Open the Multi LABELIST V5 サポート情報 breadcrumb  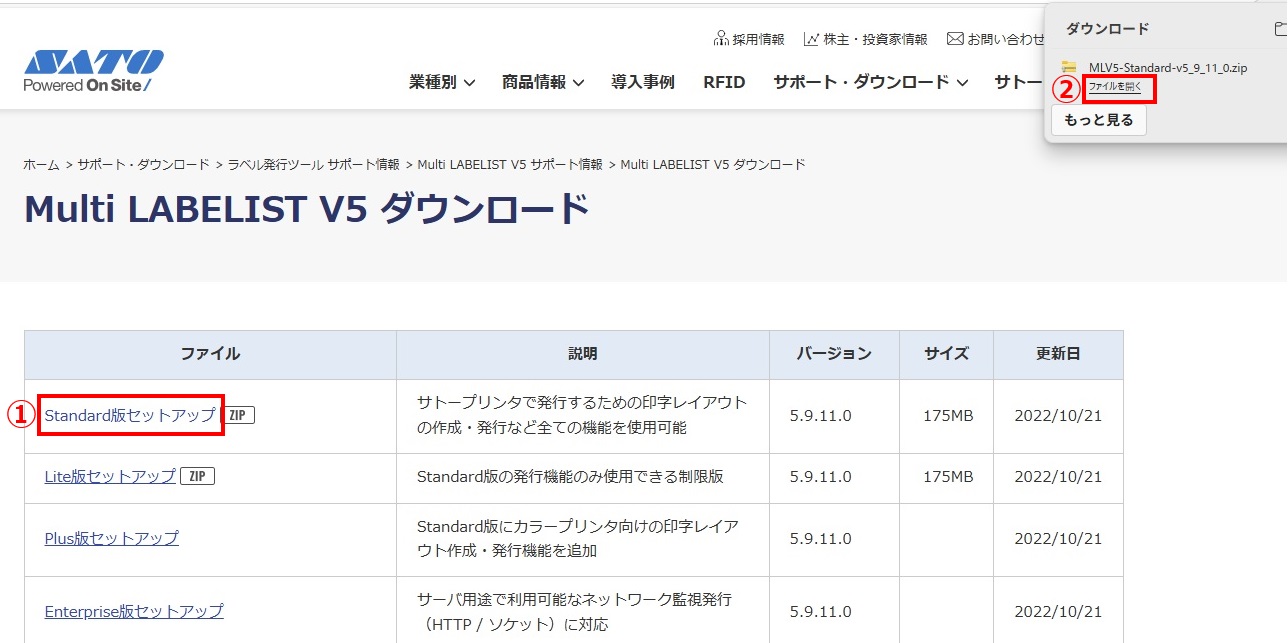[510, 164]
